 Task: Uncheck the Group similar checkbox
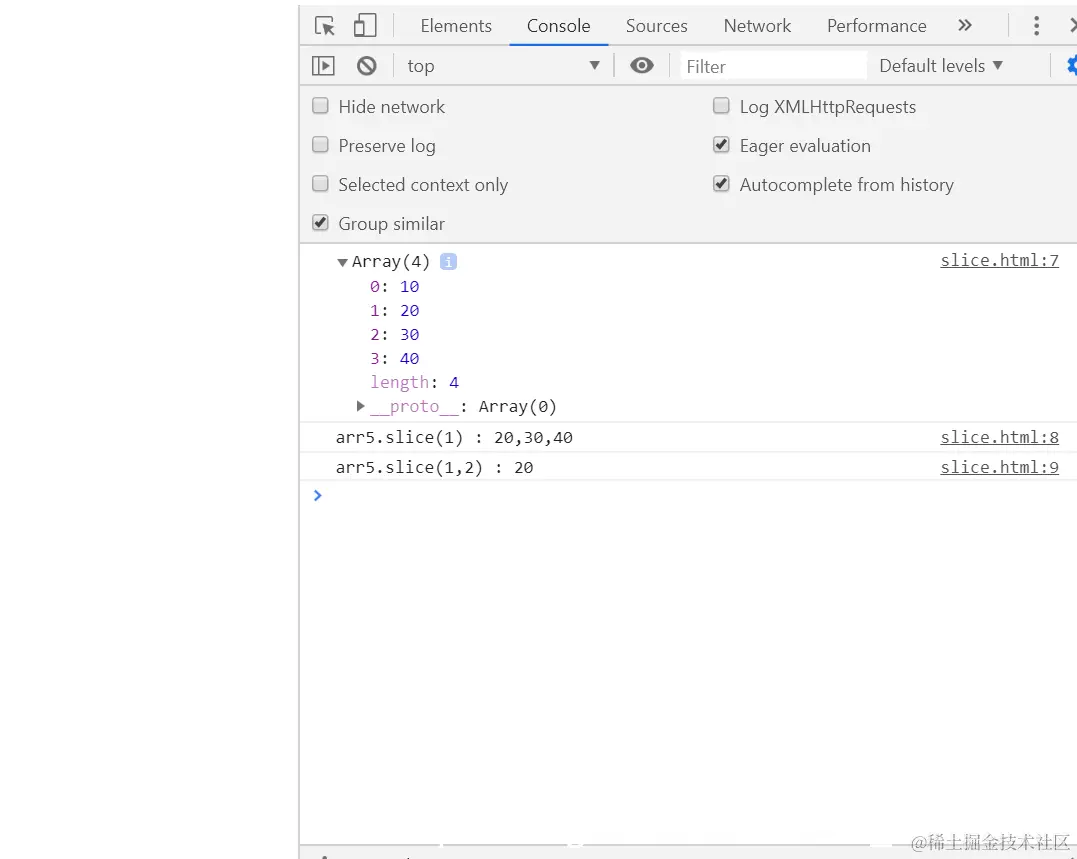click(320, 222)
